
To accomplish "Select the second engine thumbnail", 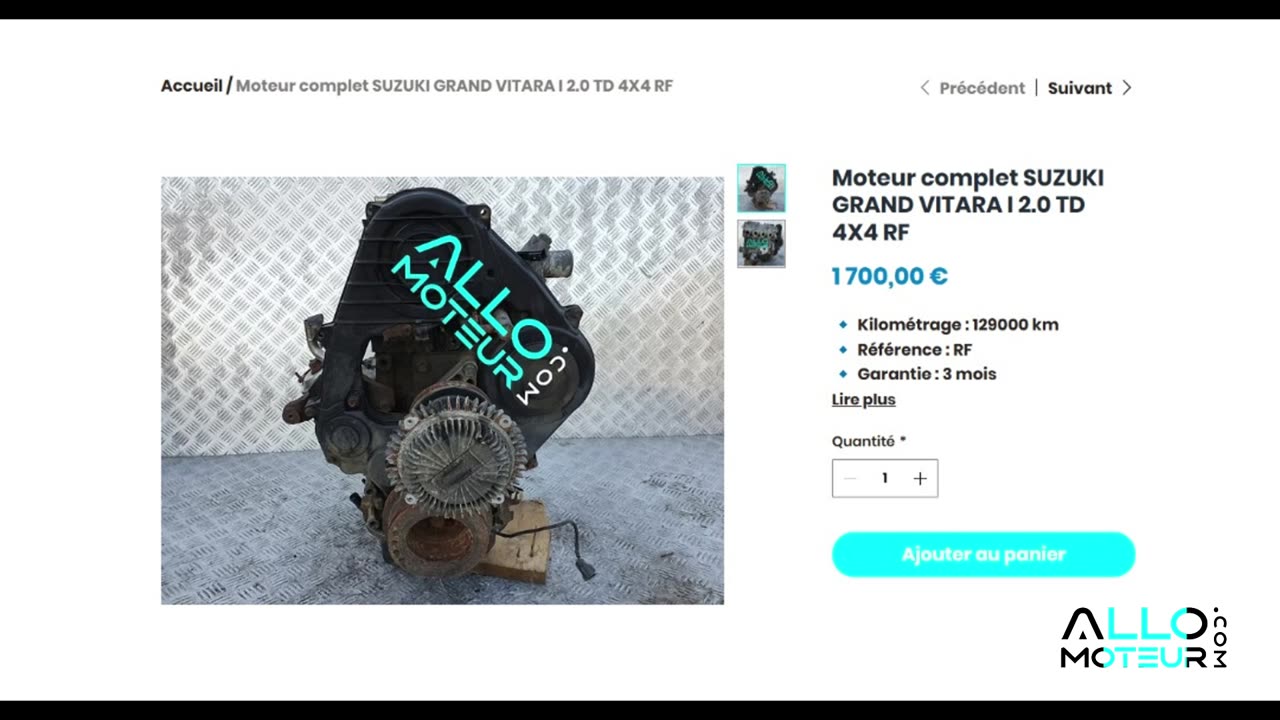I will click(x=761, y=244).
